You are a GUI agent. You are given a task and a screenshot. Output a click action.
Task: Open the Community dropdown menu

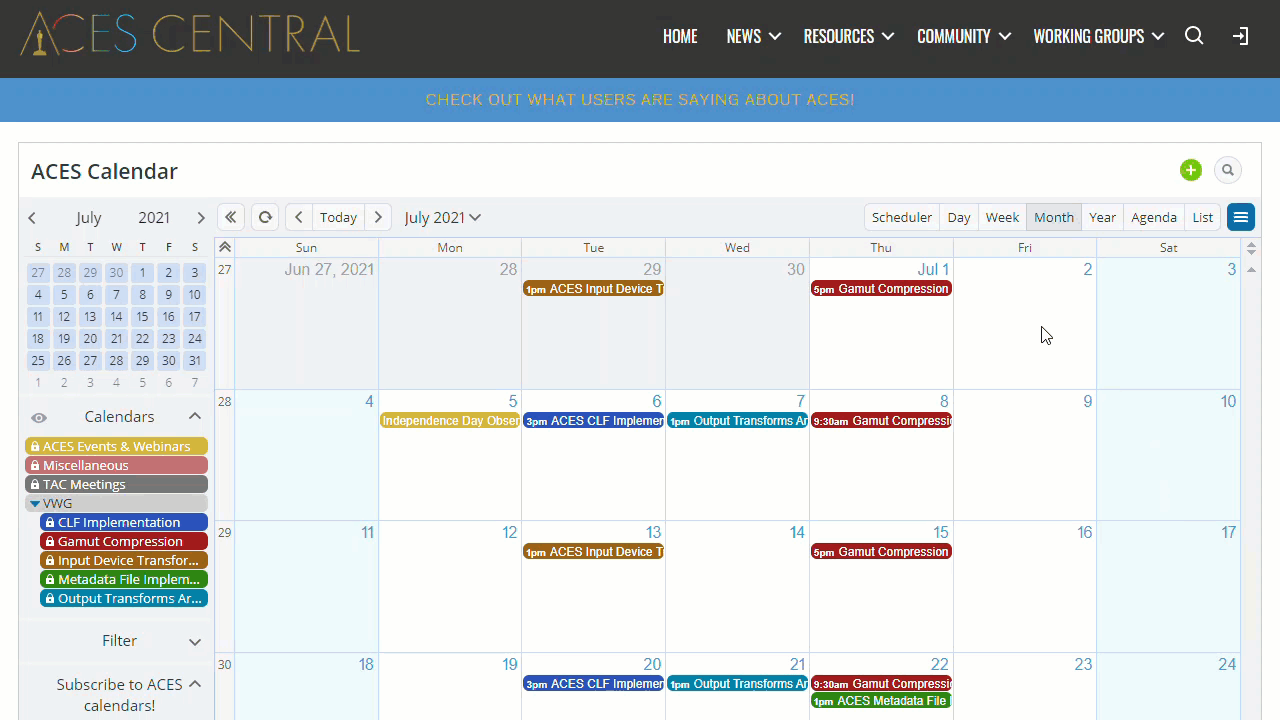pos(964,36)
